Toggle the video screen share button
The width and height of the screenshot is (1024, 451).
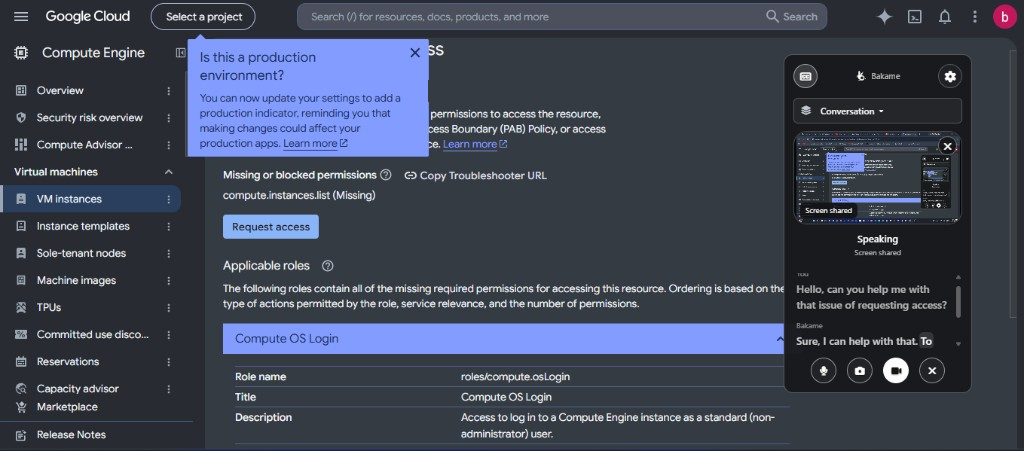pos(896,371)
